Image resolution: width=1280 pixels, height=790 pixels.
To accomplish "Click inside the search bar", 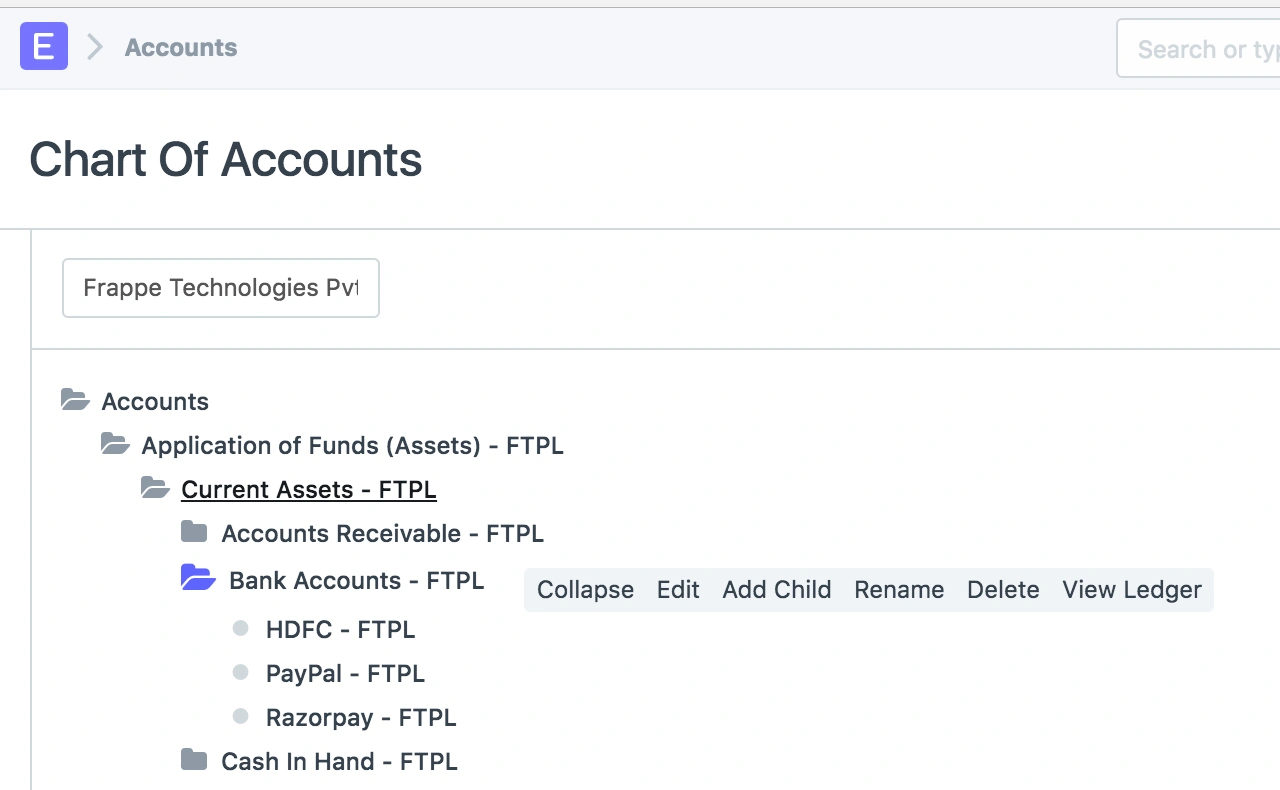I will pyautogui.click(x=1210, y=48).
